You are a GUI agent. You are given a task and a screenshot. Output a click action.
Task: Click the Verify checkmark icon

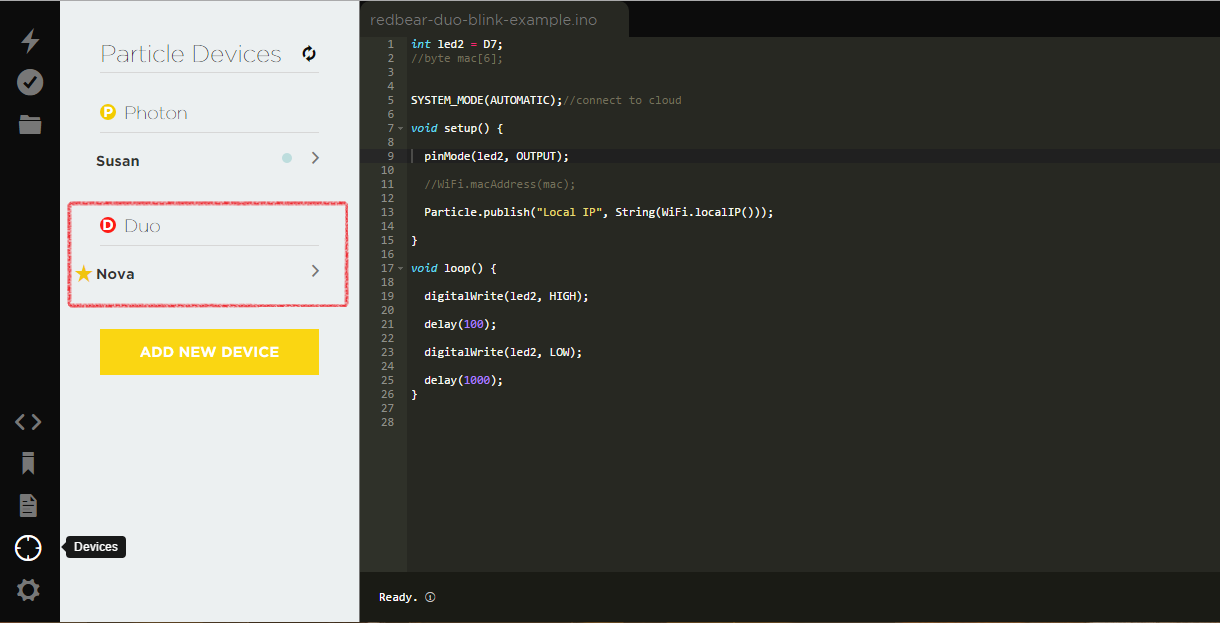point(30,82)
